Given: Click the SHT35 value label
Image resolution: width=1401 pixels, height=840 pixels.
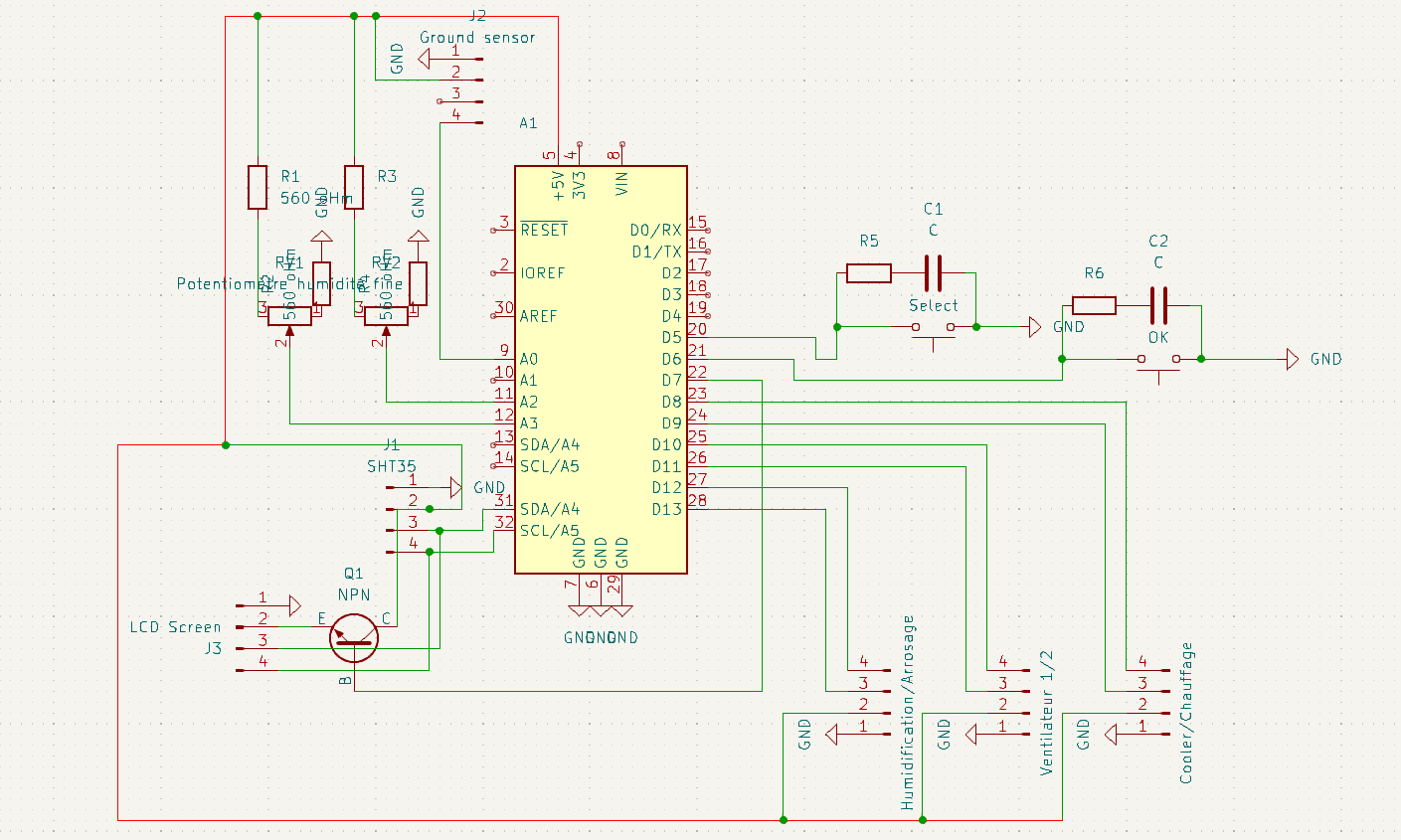Looking at the screenshot, I should pyautogui.click(x=392, y=466).
